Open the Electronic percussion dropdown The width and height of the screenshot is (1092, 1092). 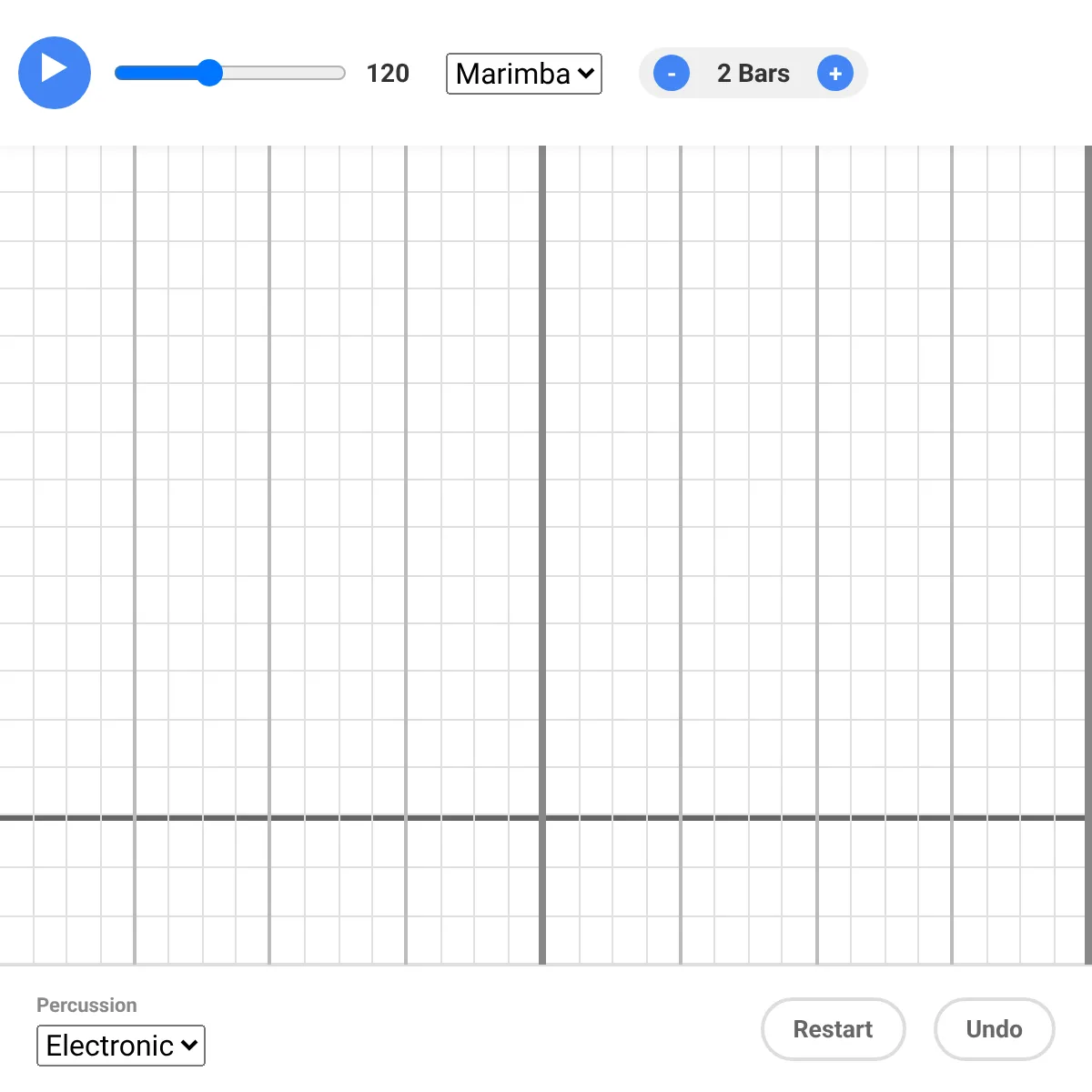click(x=121, y=1046)
